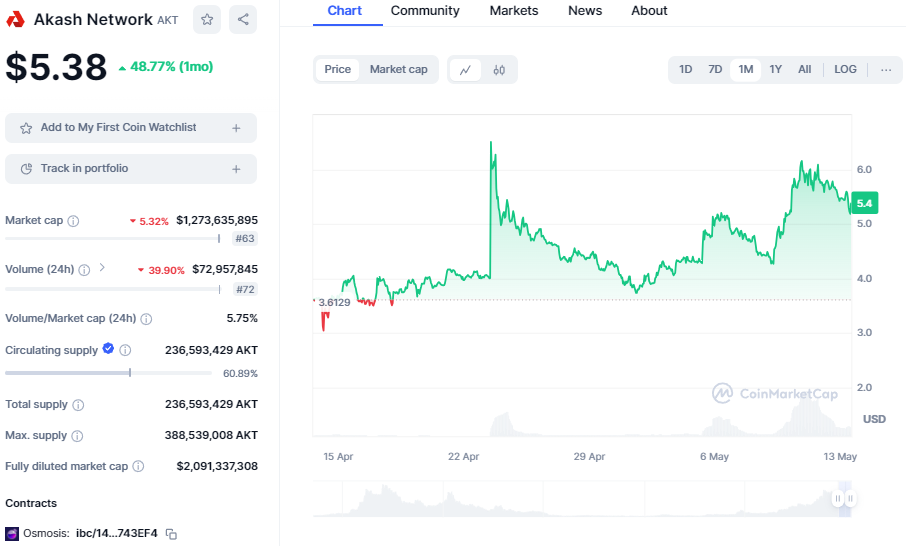
Task: Click the Osmosis chain icon
Action: 12,534
